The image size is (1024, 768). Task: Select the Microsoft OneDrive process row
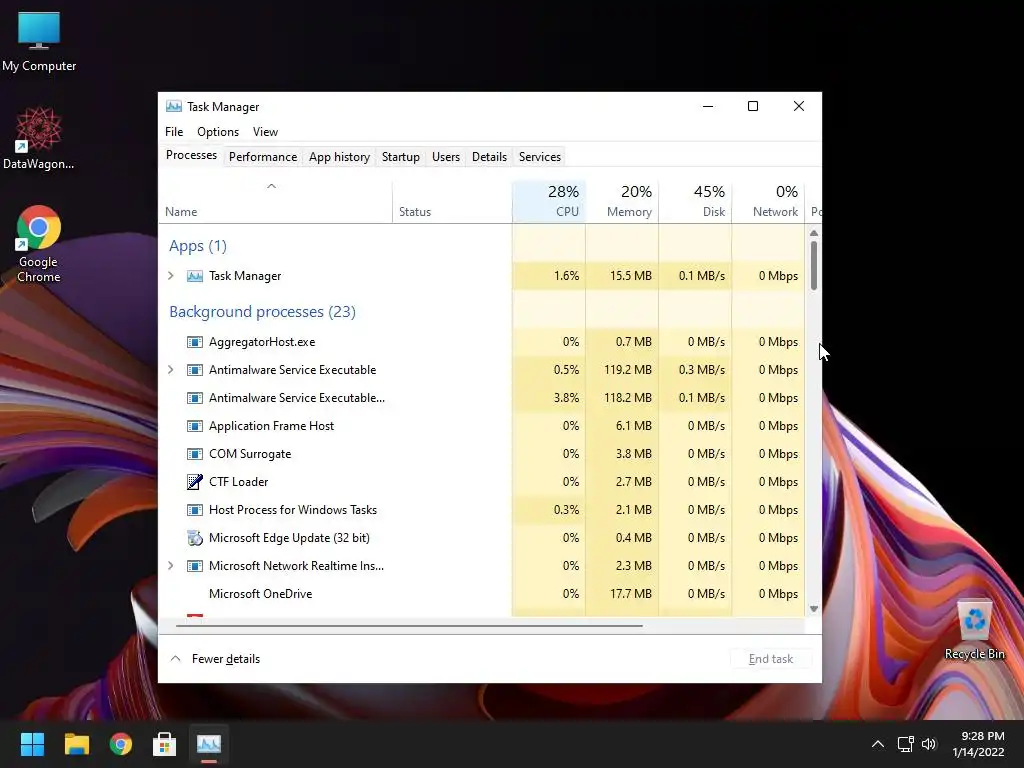482,594
